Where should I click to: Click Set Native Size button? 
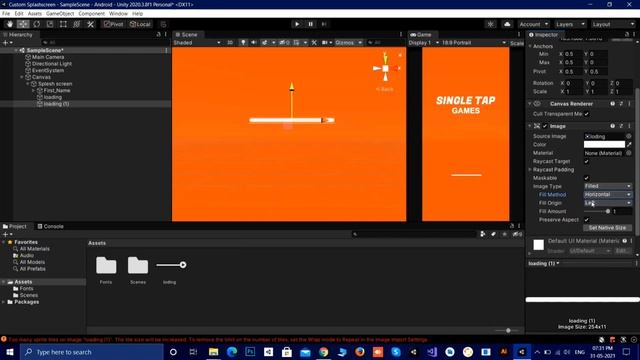607,228
